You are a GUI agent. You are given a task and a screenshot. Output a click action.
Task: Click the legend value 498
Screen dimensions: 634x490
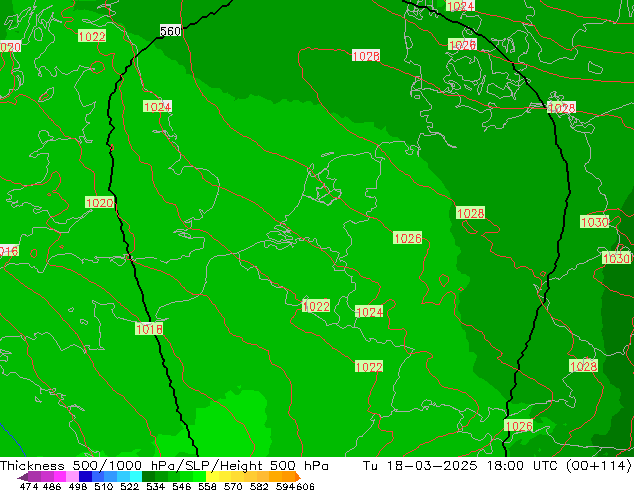(78, 486)
